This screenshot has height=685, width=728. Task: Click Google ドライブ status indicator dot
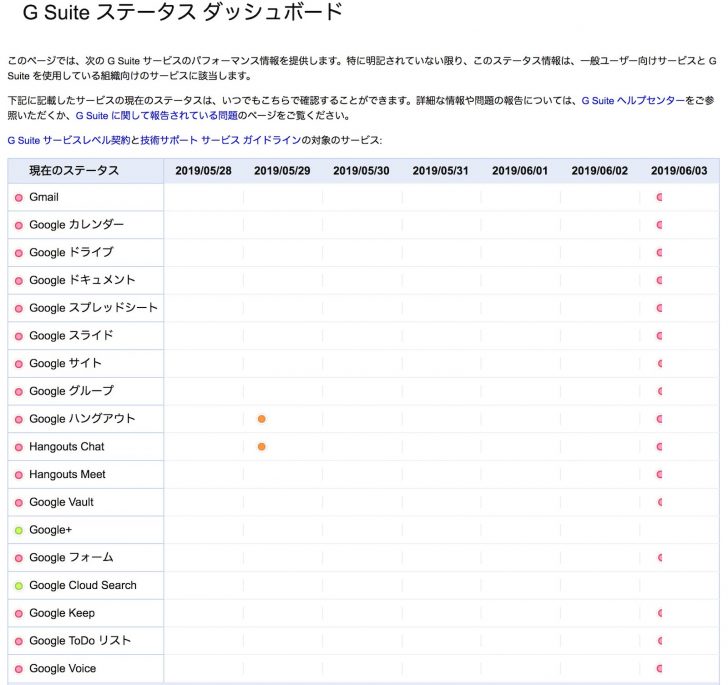(x=19, y=253)
